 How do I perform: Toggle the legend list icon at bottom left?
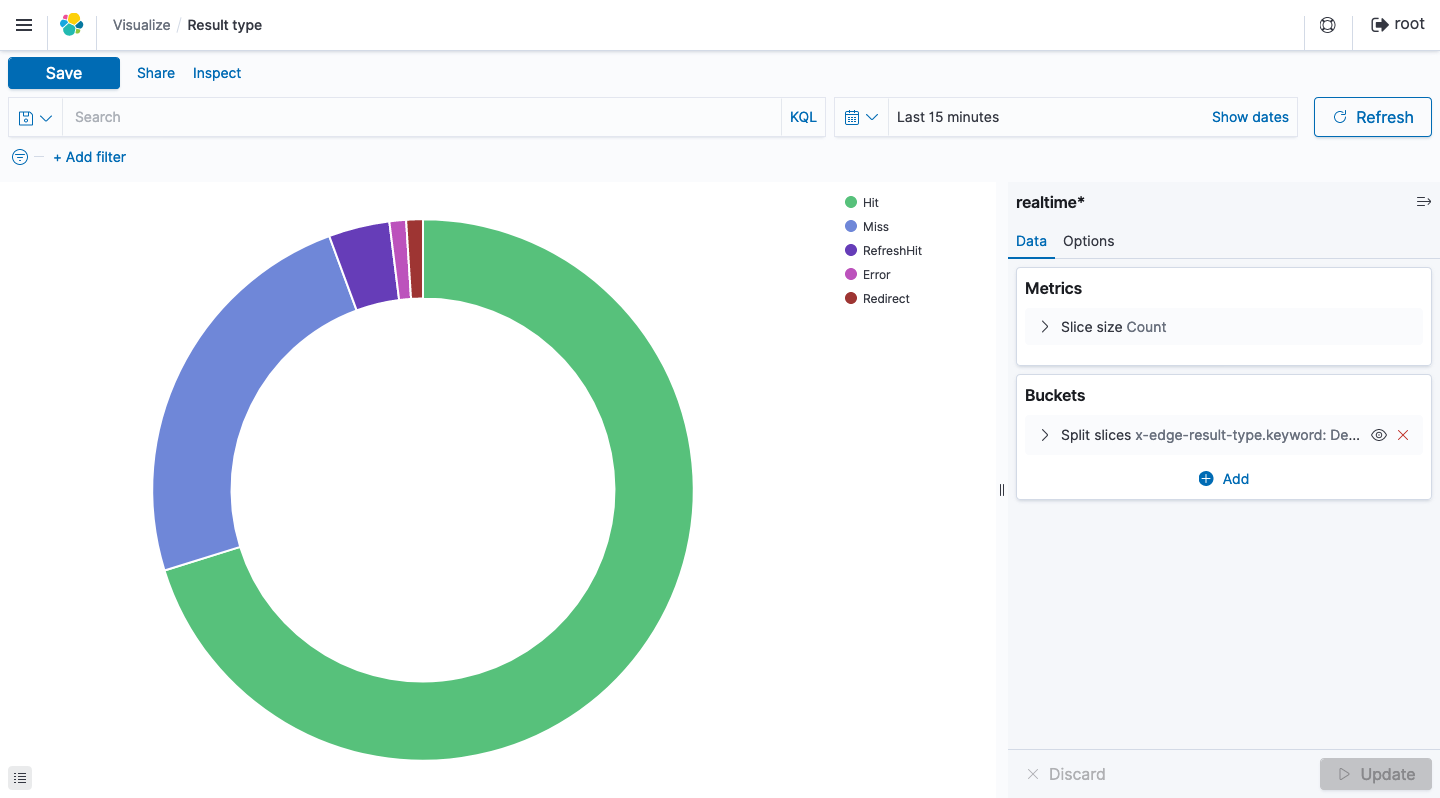(20, 777)
